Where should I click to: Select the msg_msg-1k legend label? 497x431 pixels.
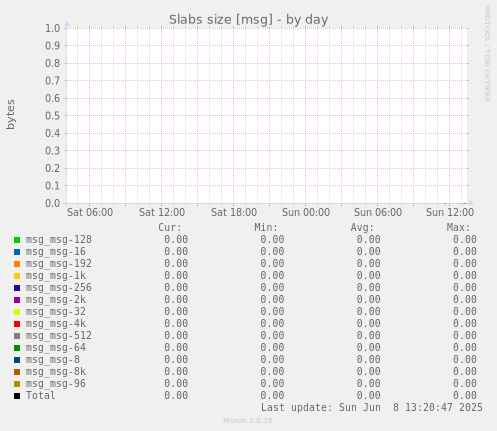coord(56,276)
